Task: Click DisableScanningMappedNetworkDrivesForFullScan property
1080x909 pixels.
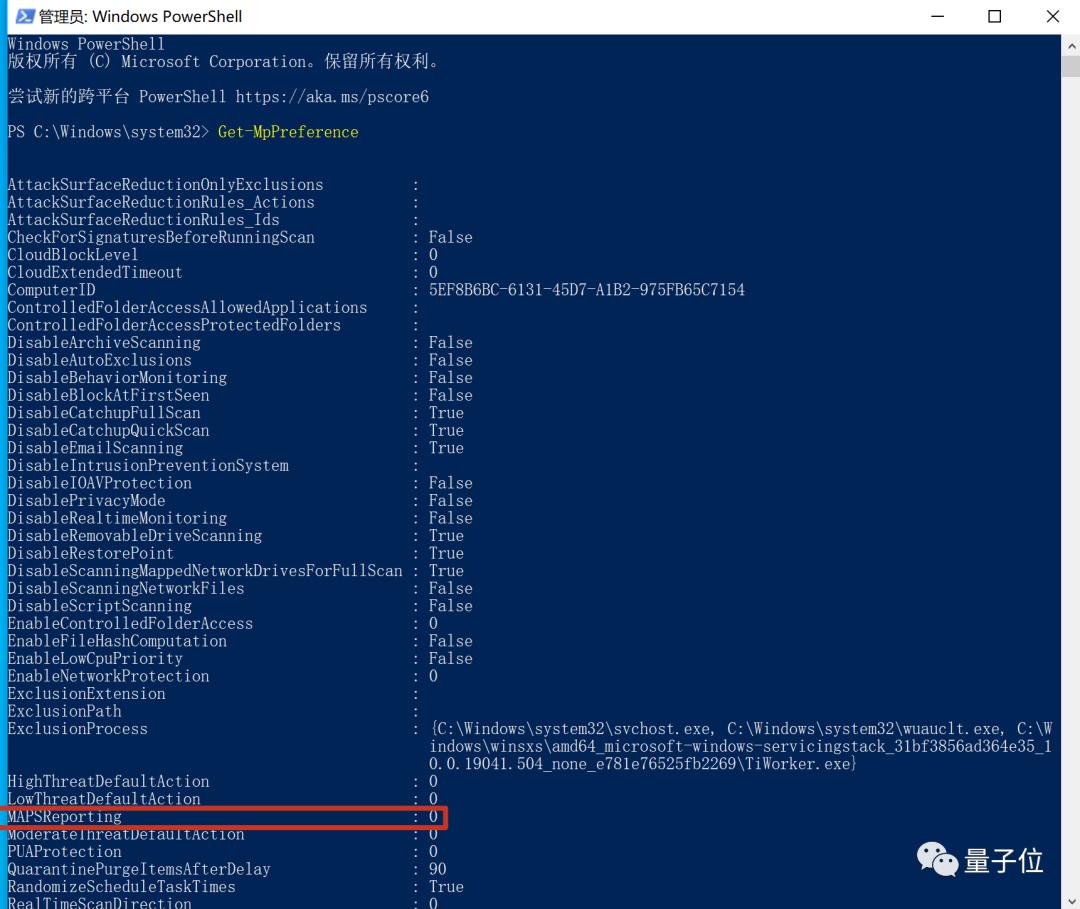Action: click(205, 571)
